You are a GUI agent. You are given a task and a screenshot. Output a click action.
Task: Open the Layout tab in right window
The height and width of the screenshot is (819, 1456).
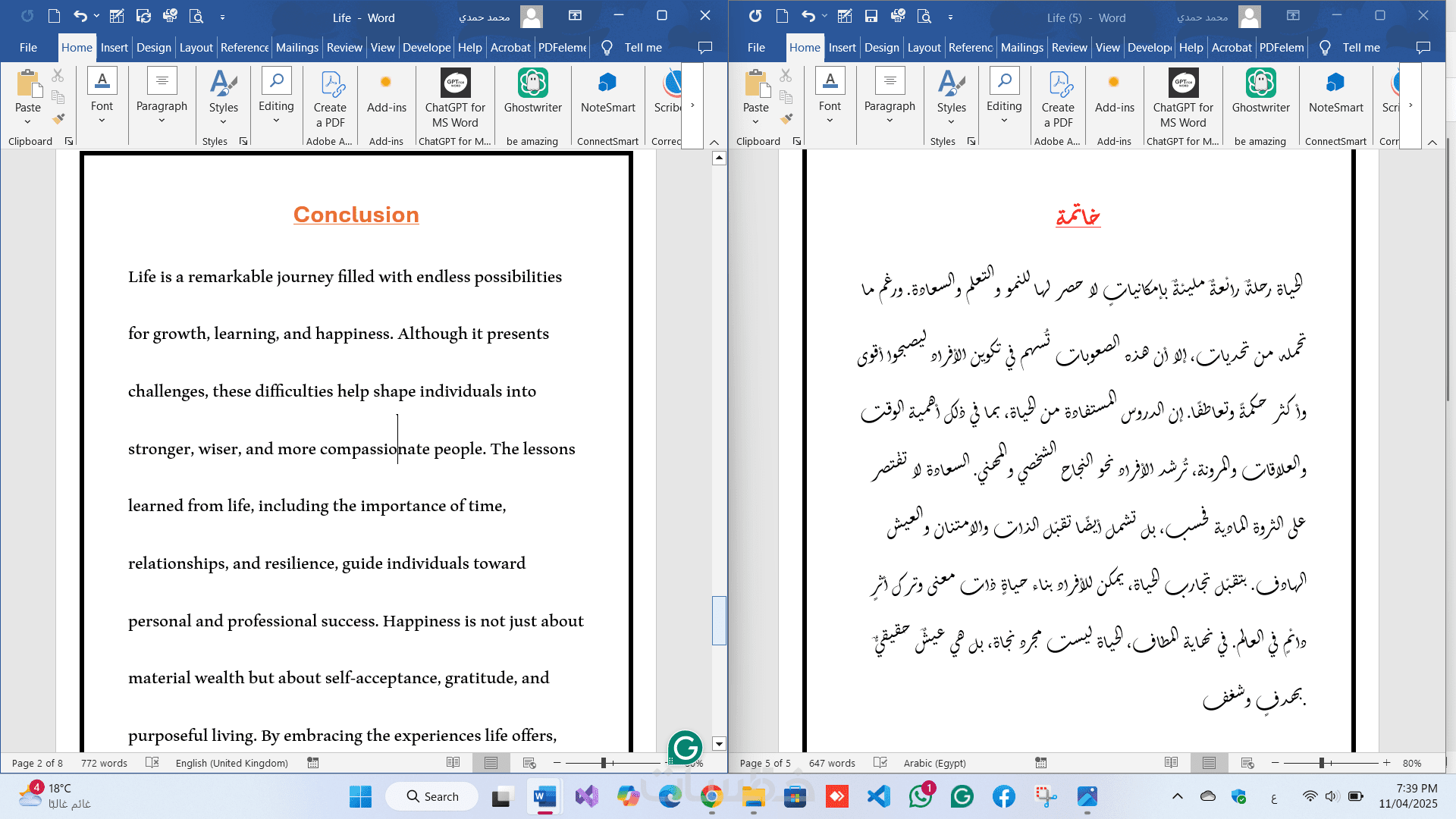pyautogui.click(x=924, y=47)
